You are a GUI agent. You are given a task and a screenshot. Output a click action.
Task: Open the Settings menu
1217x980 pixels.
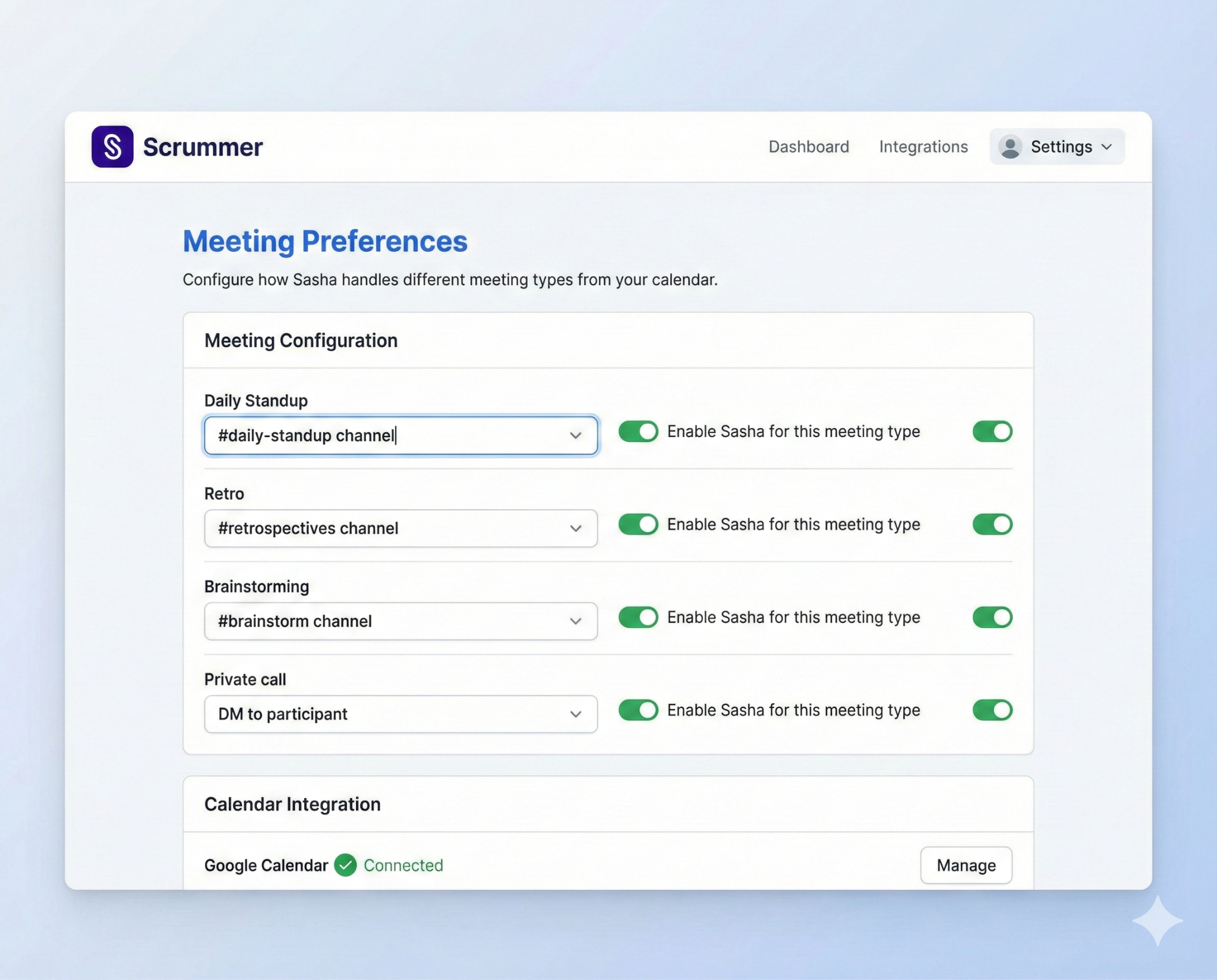[x=1061, y=147]
